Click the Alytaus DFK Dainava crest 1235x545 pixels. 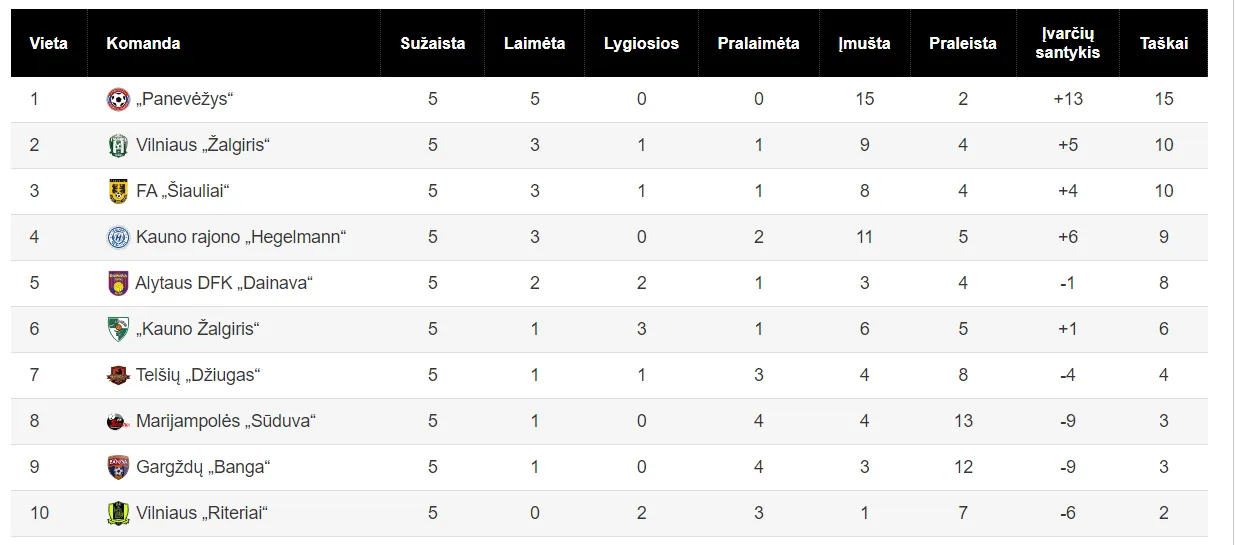(118, 283)
